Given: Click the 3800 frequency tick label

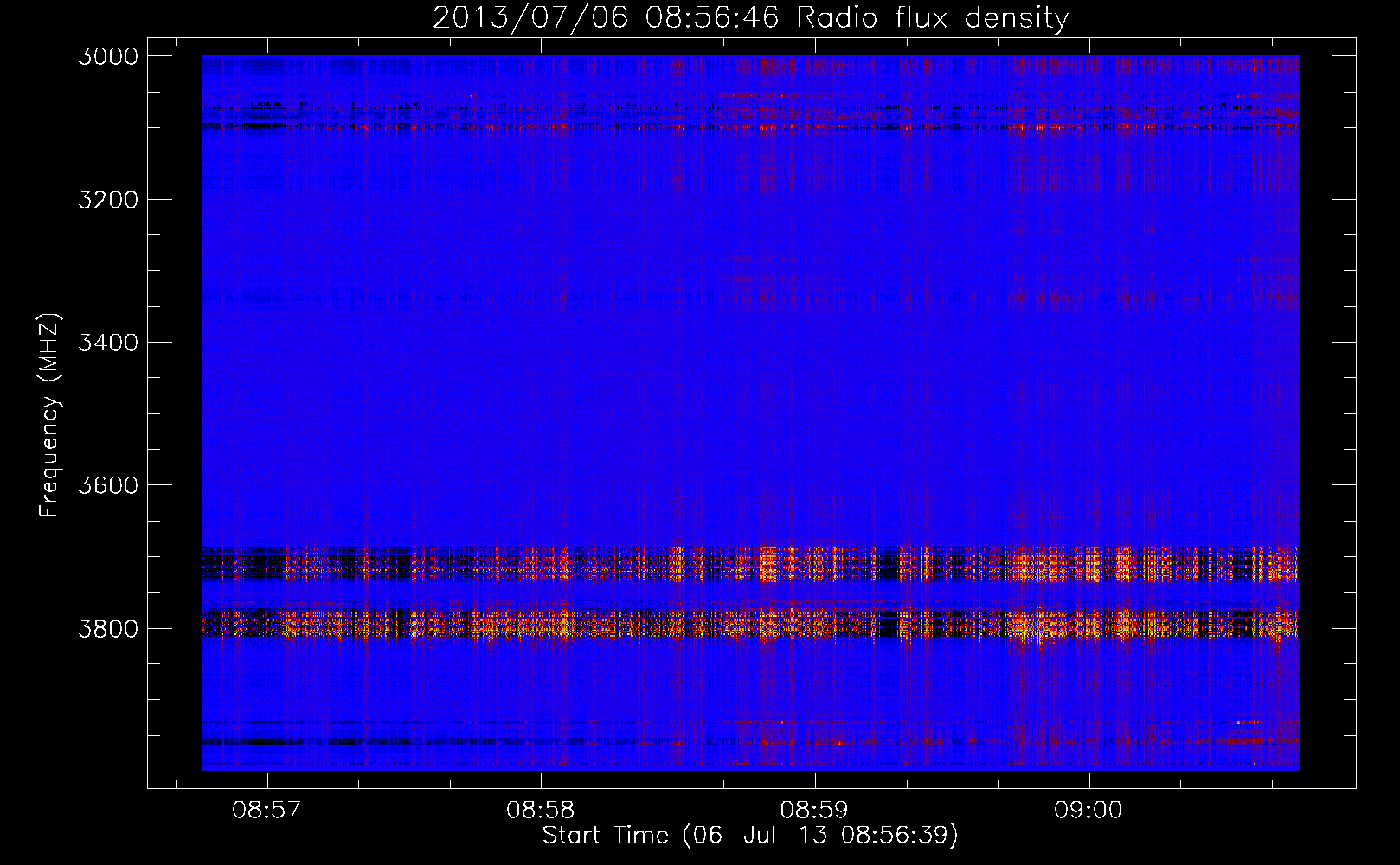Looking at the screenshot, I should point(108,628).
